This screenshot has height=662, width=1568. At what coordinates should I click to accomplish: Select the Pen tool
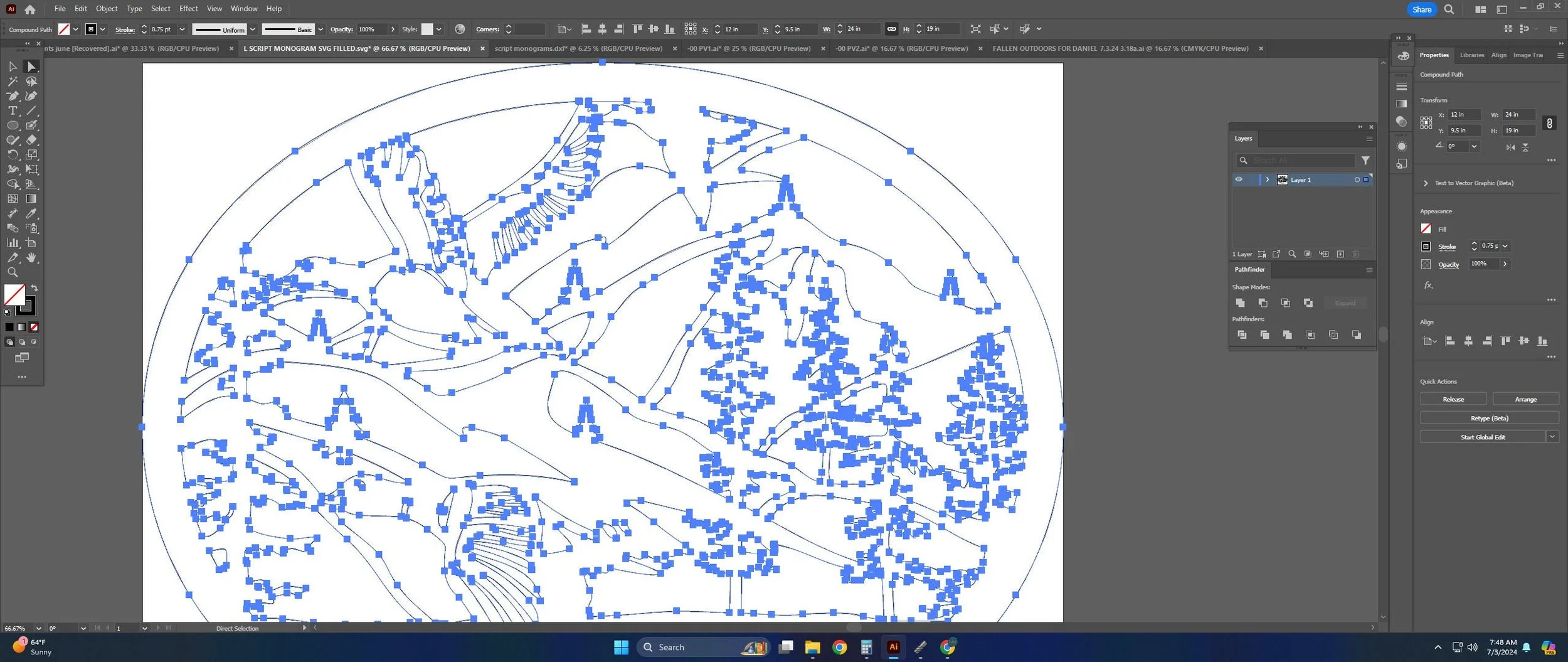click(x=13, y=96)
